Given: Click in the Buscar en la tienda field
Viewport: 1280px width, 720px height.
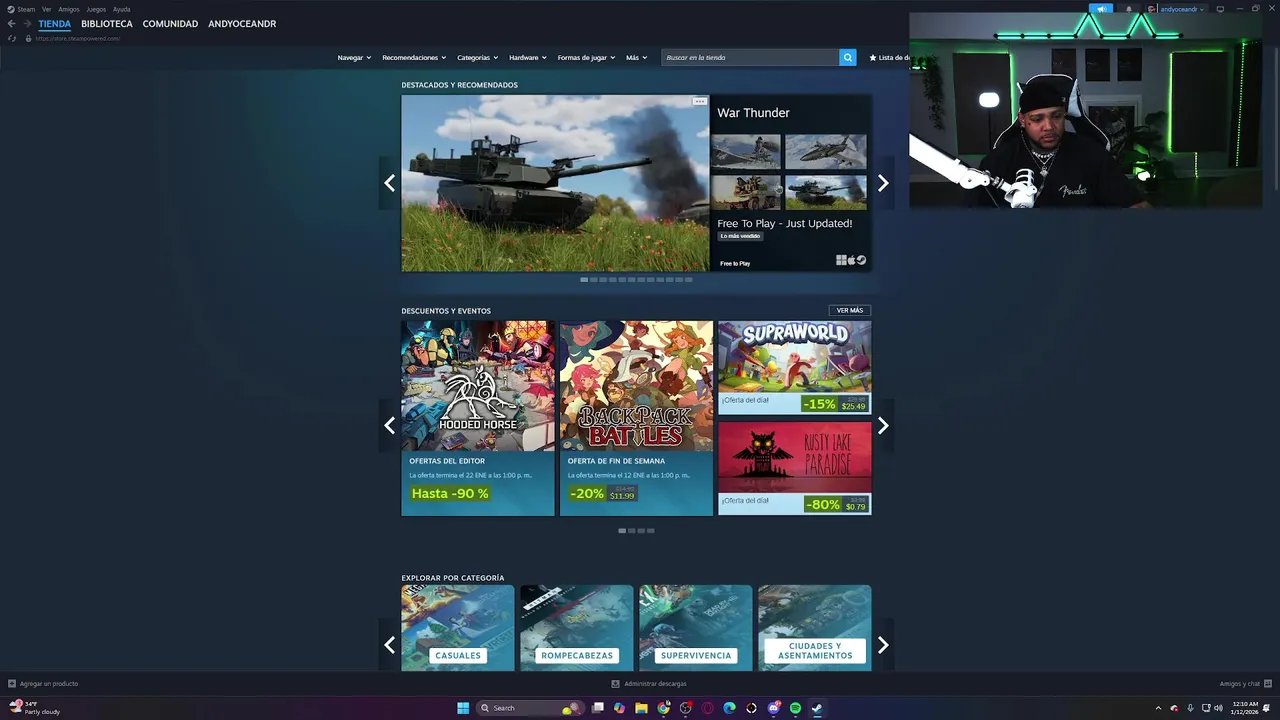Looking at the screenshot, I should (751, 57).
